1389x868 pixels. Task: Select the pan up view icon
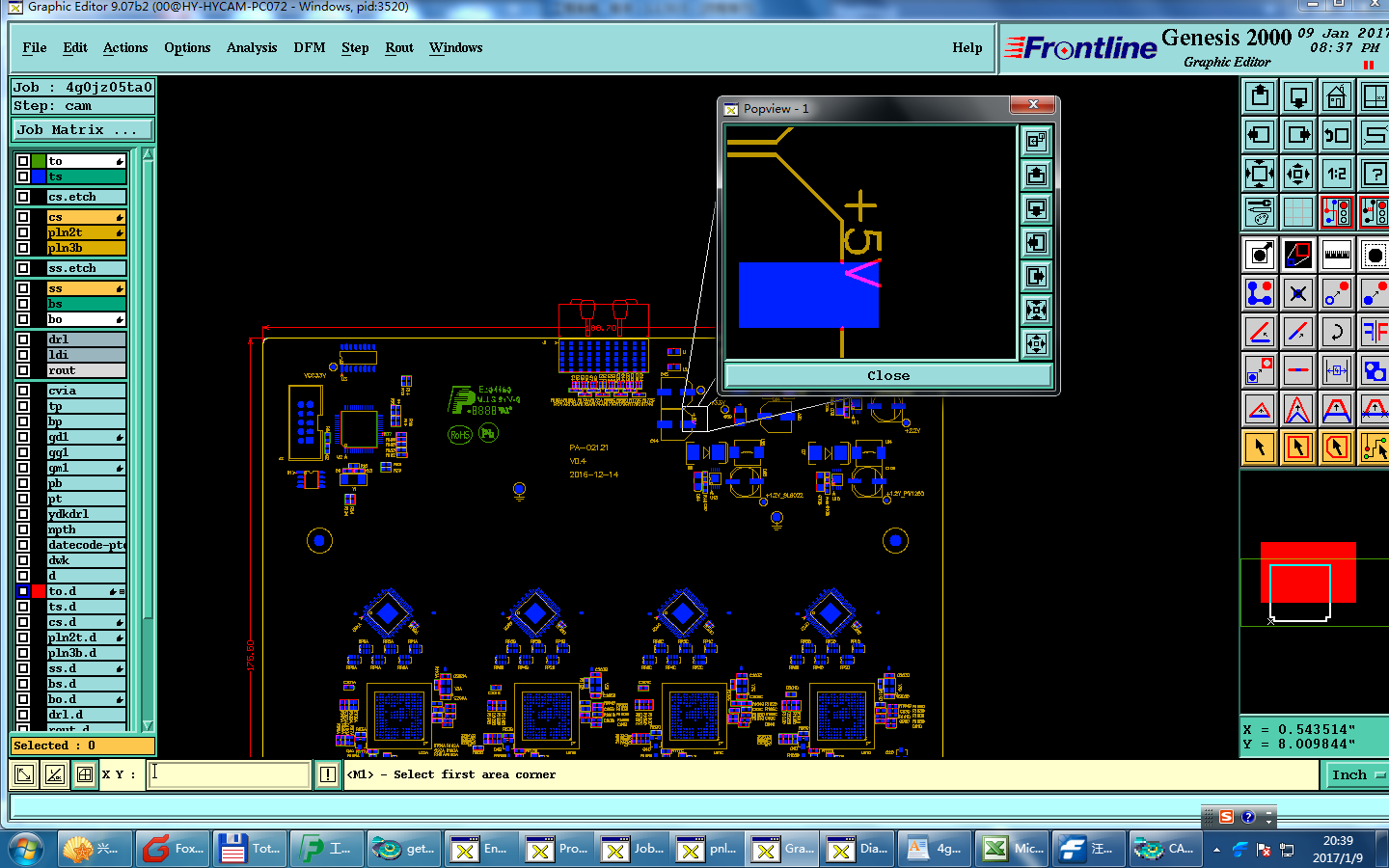(x=1260, y=96)
